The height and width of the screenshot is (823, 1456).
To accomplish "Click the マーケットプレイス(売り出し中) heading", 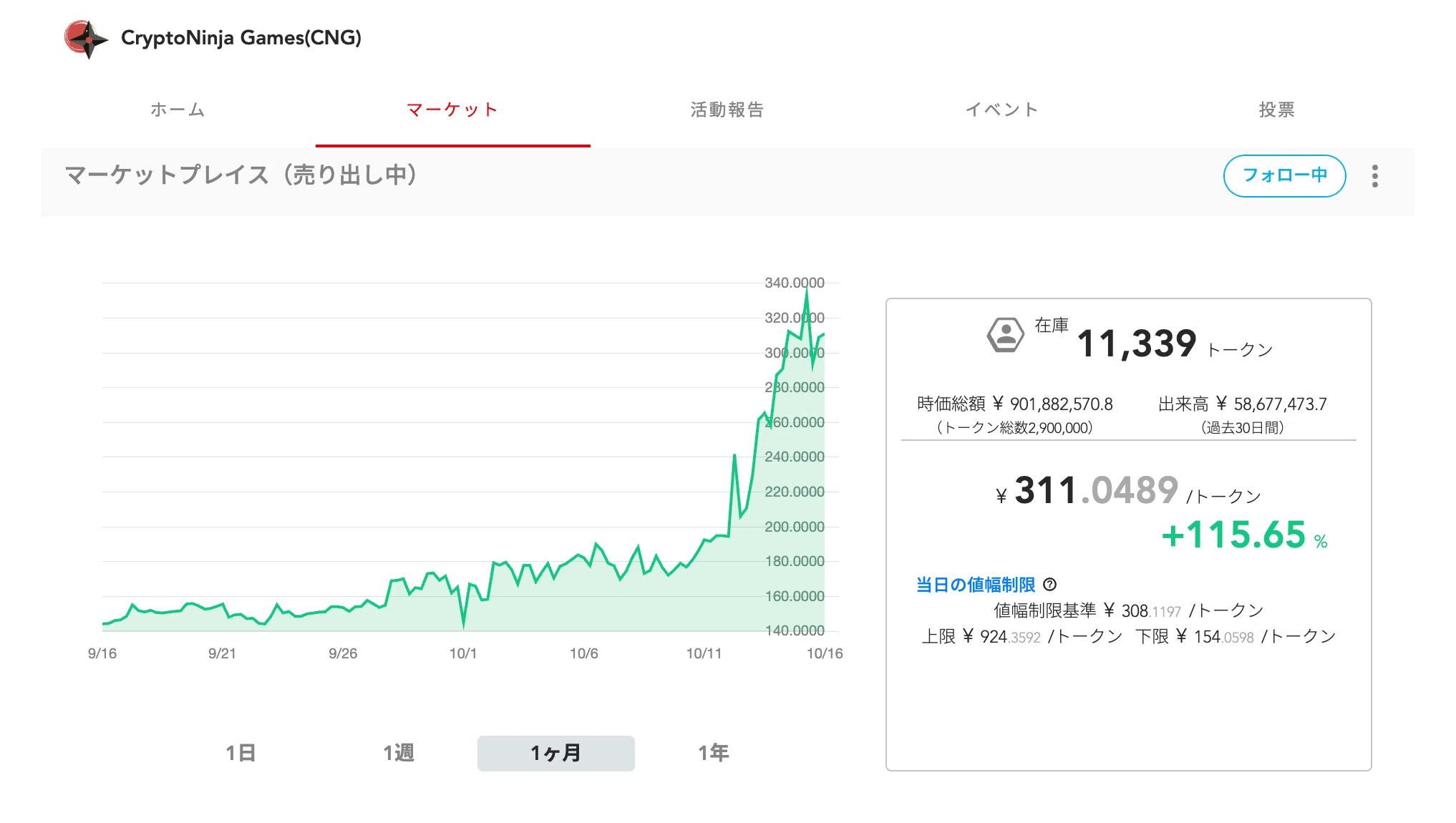I will 241,175.
